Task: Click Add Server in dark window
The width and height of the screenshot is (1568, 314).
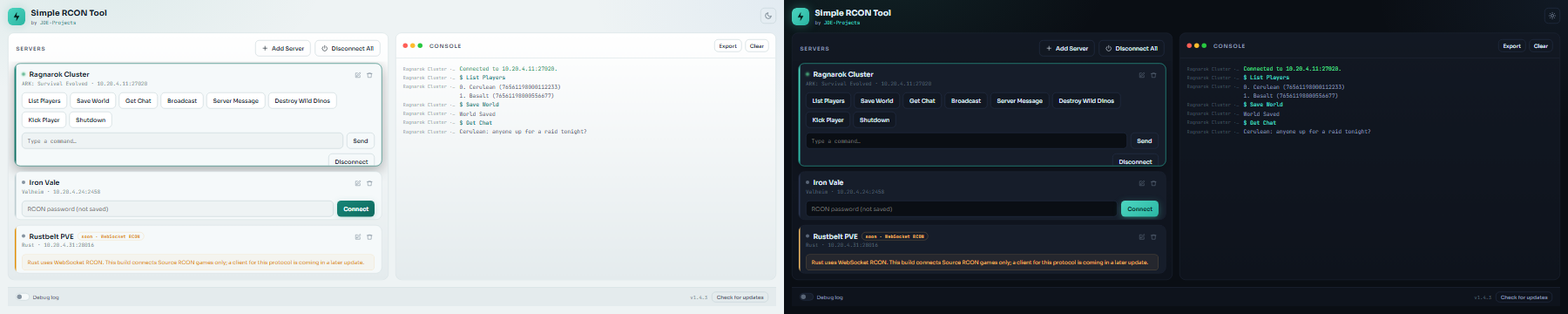Action: tap(1067, 48)
